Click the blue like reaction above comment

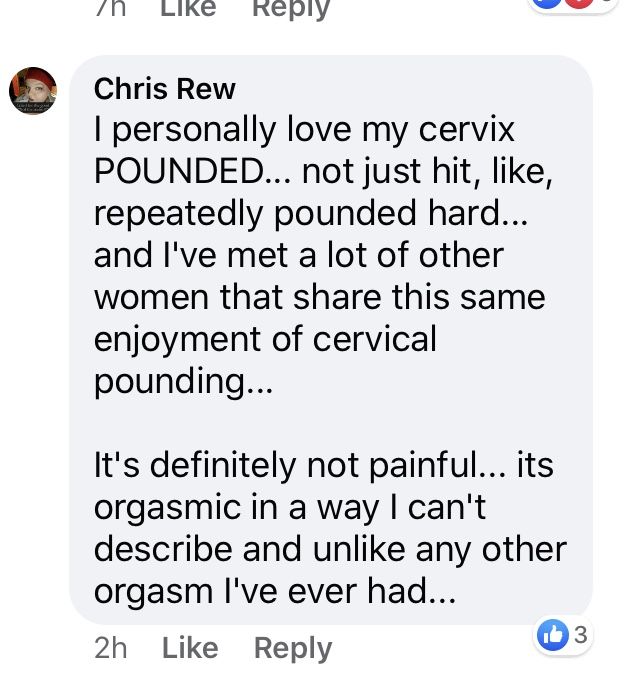[546, 3]
